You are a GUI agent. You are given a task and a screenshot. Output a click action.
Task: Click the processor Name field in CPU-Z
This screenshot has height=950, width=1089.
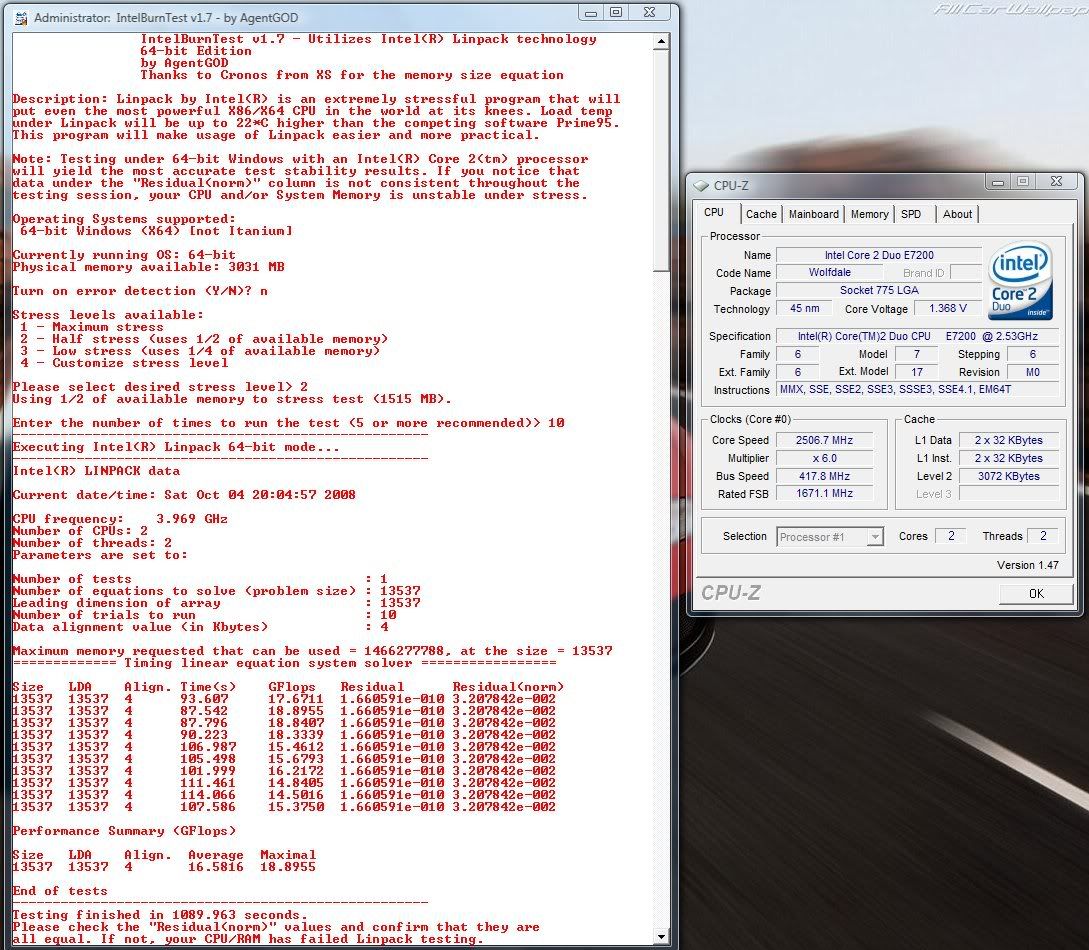(x=879, y=255)
